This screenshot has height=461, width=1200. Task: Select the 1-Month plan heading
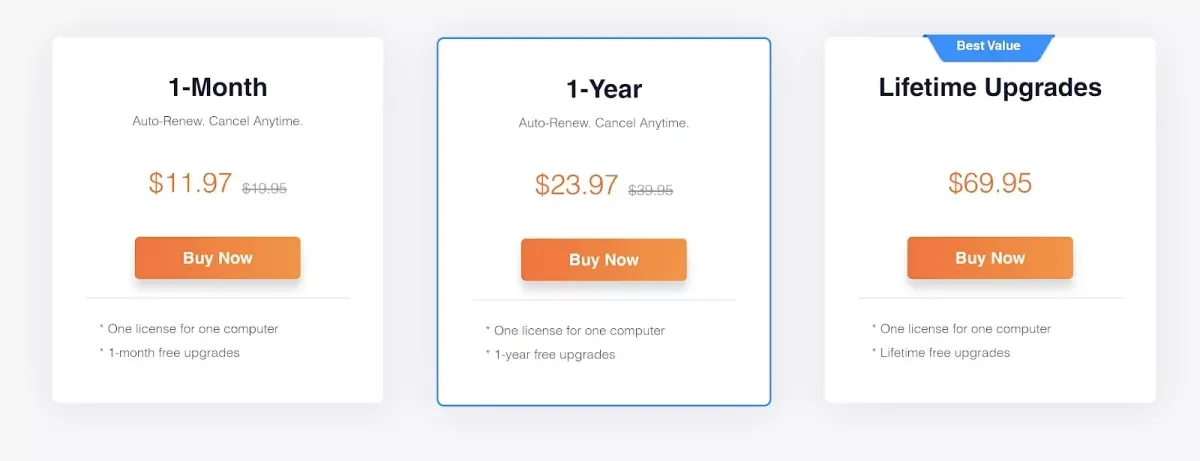click(x=217, y=87)
